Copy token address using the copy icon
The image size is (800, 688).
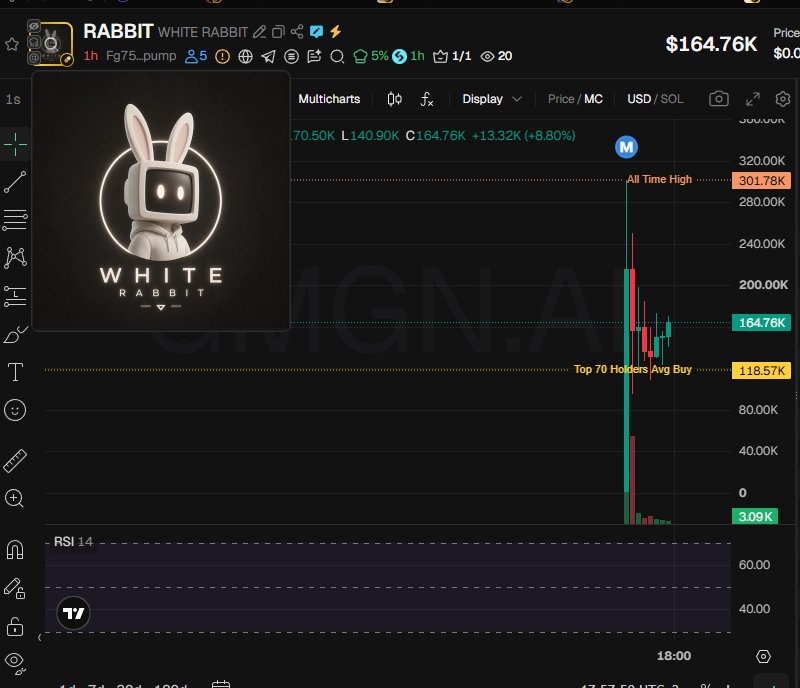tap(278, 32)
